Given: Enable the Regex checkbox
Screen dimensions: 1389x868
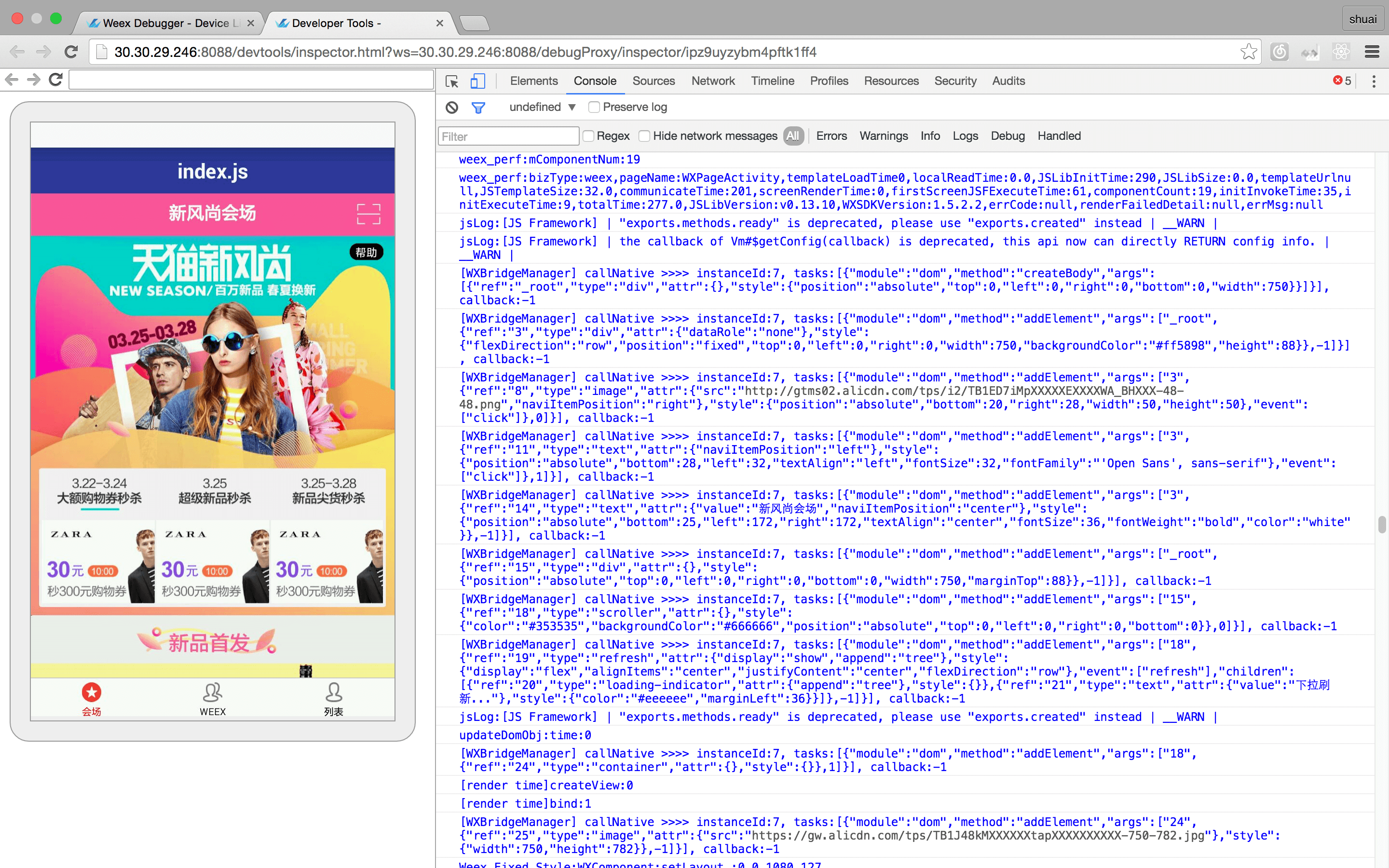Looking at the screenshot, I should click(588, 136).
